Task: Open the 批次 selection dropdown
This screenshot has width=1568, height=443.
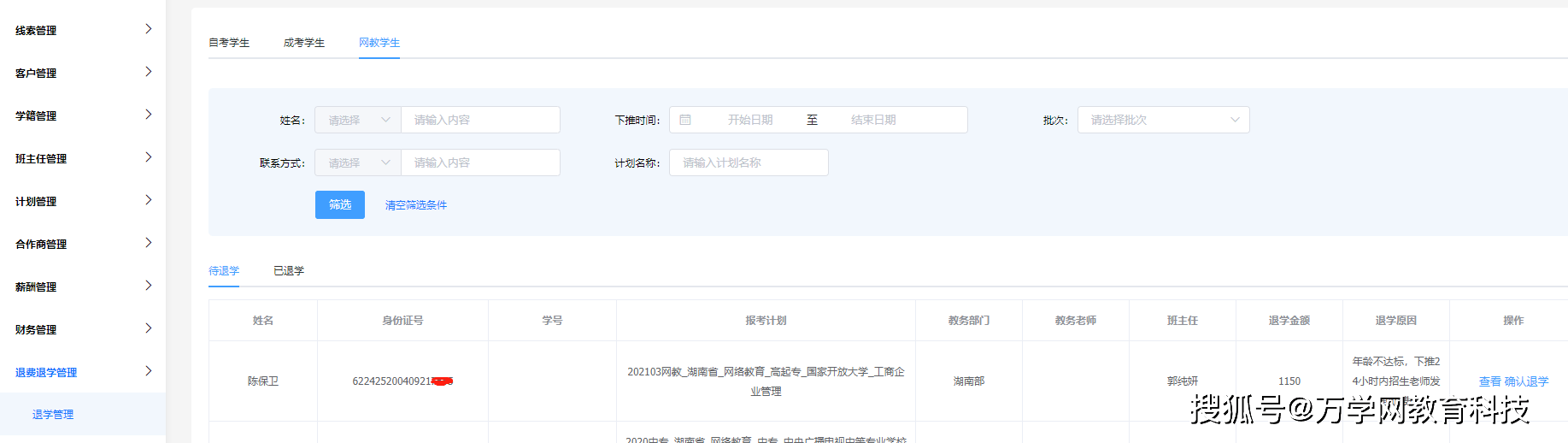Action: [1163, 120]
